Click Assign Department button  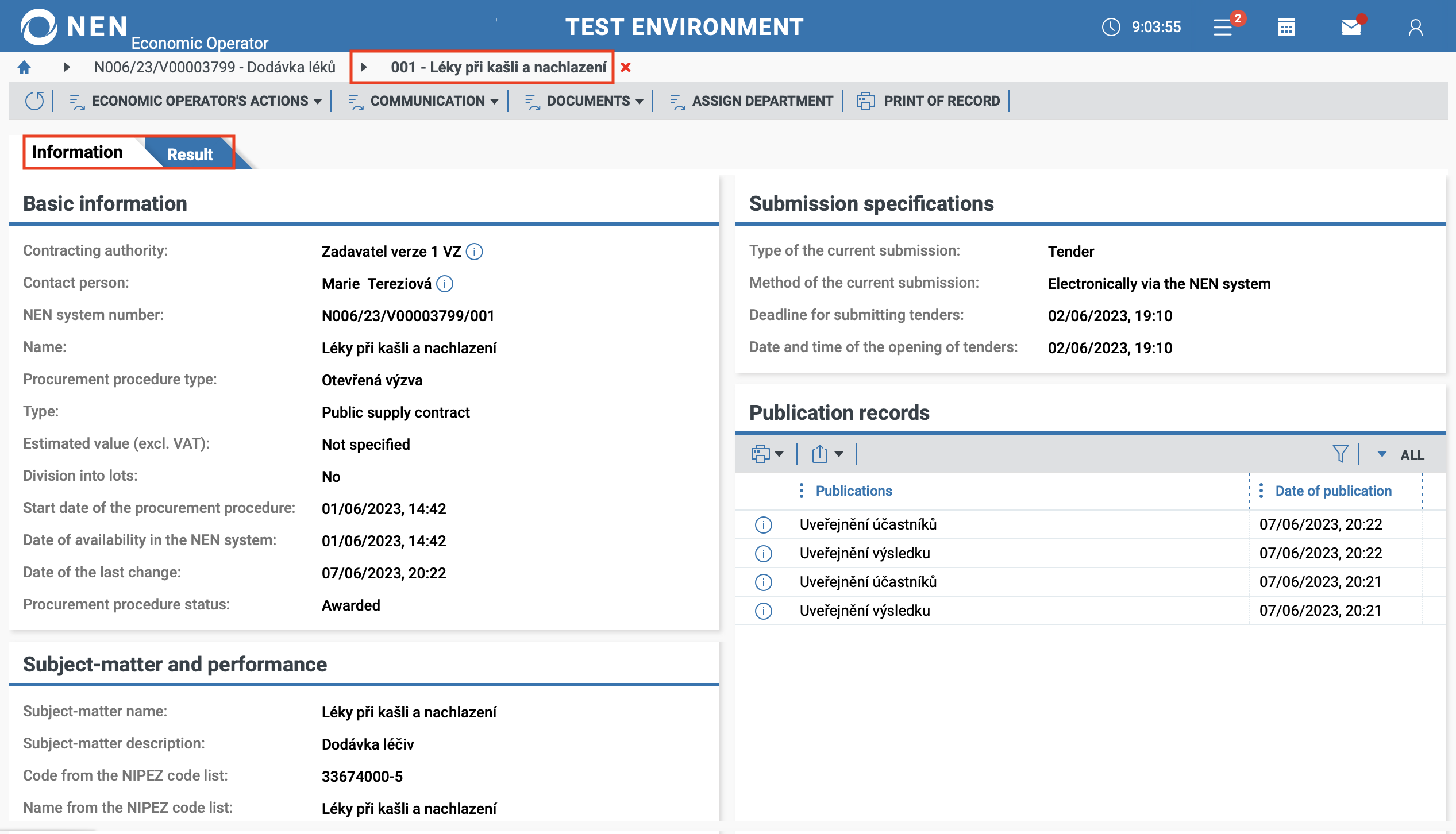[751, 101]
